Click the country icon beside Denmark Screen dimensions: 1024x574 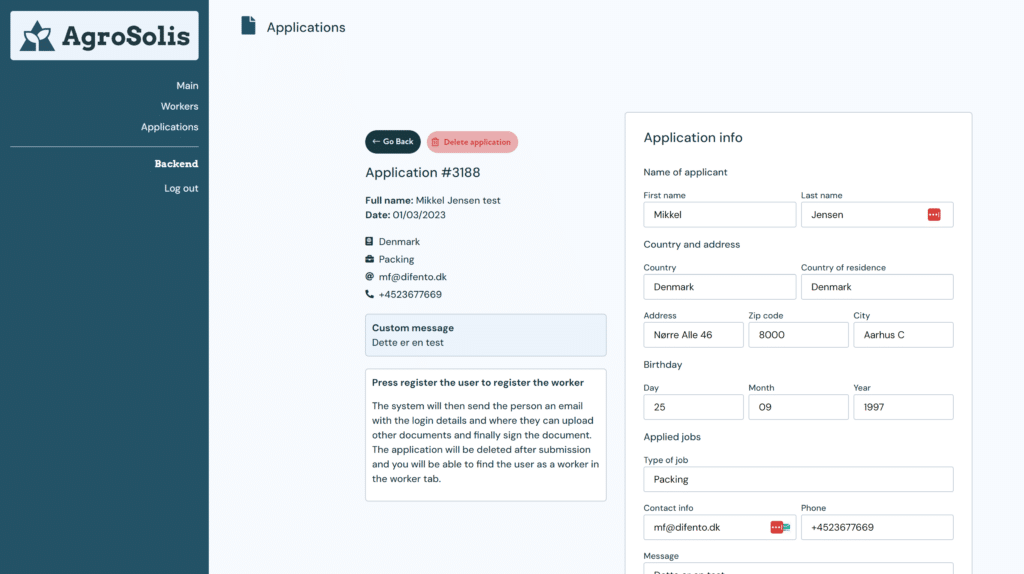click(x=370, y=242)
